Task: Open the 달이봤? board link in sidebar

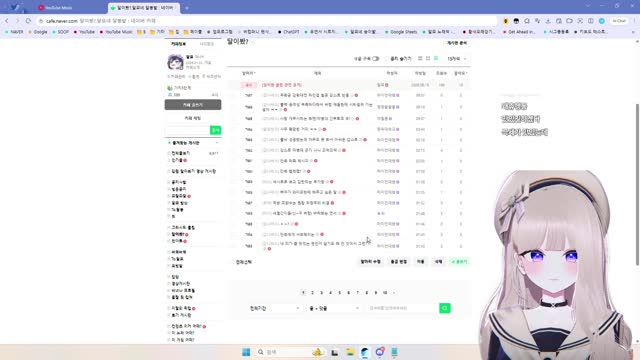Action: (178, 234)
